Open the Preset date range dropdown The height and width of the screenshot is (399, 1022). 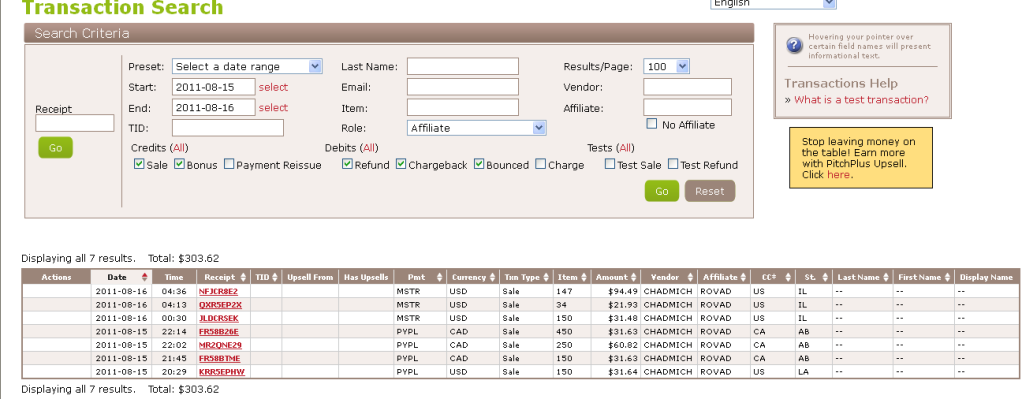[247, 66]
